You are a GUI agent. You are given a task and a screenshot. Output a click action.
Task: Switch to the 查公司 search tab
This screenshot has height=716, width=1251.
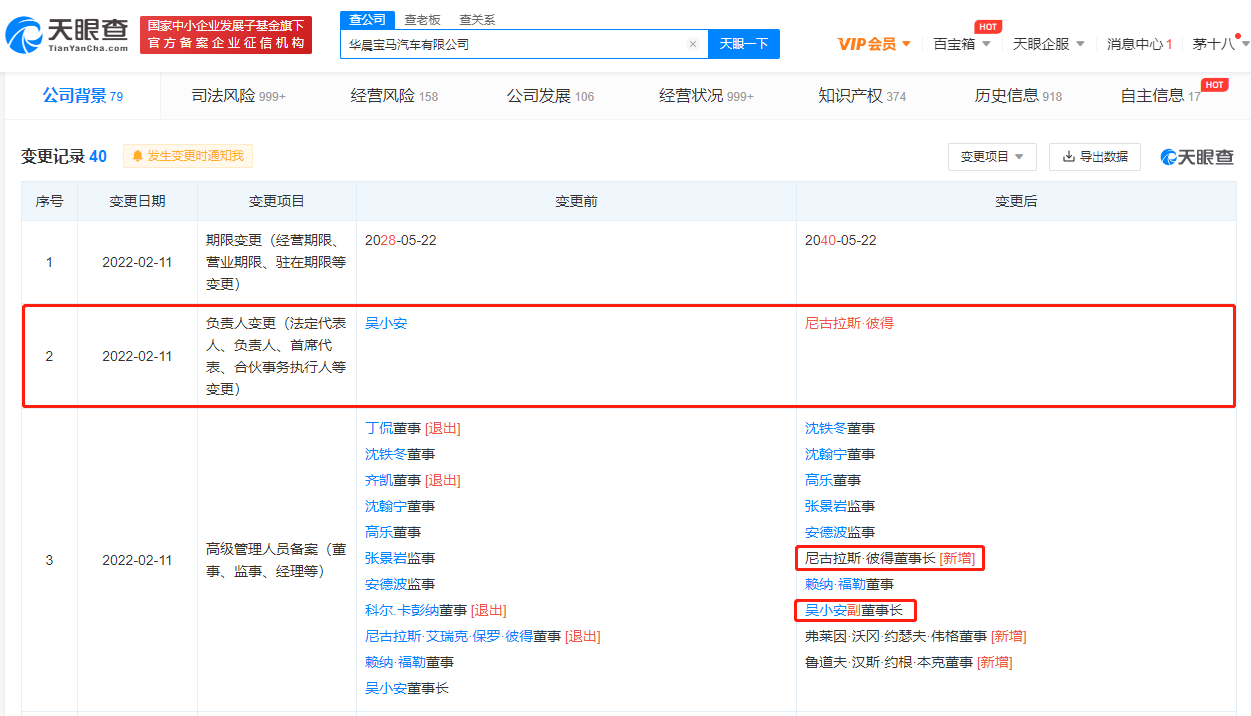tap(367, 20)
